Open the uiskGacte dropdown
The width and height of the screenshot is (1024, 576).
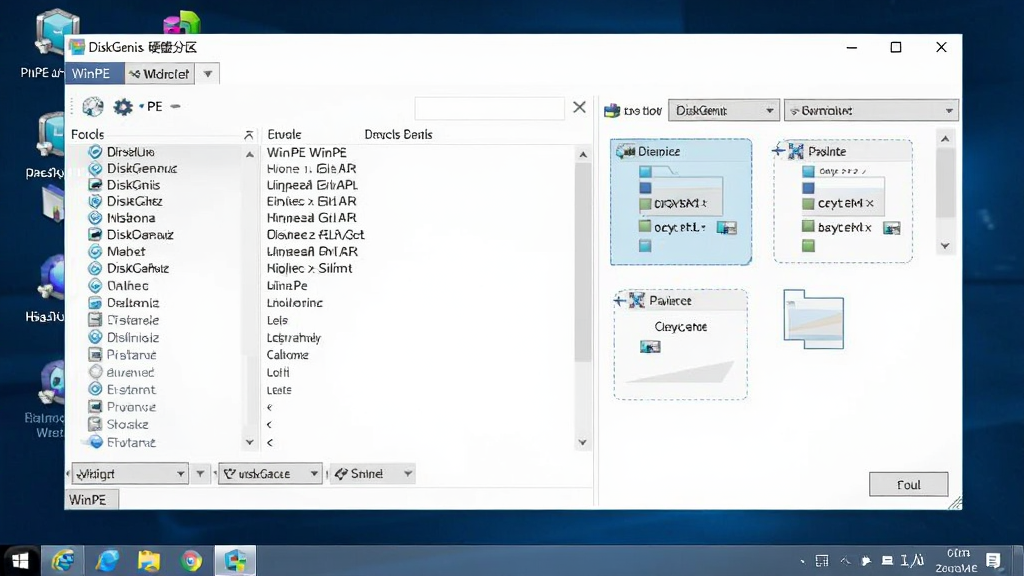(270, 473)
